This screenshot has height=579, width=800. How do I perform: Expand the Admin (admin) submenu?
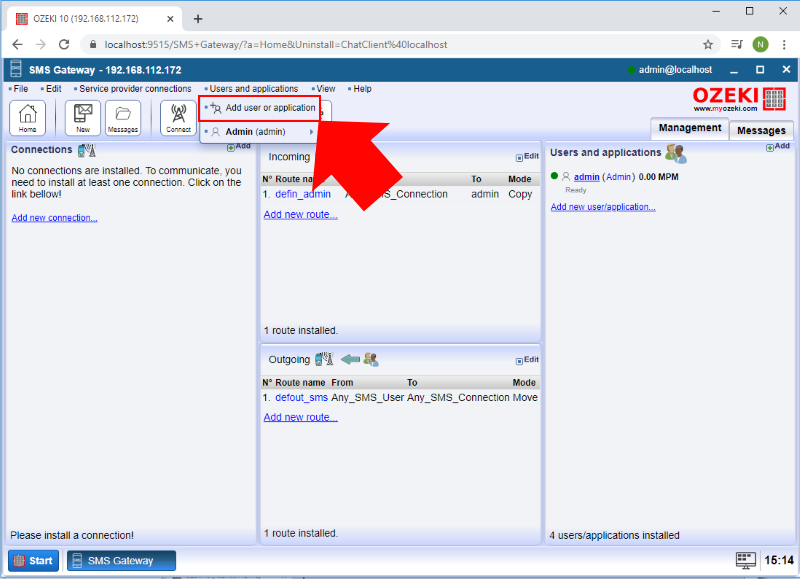260,132
